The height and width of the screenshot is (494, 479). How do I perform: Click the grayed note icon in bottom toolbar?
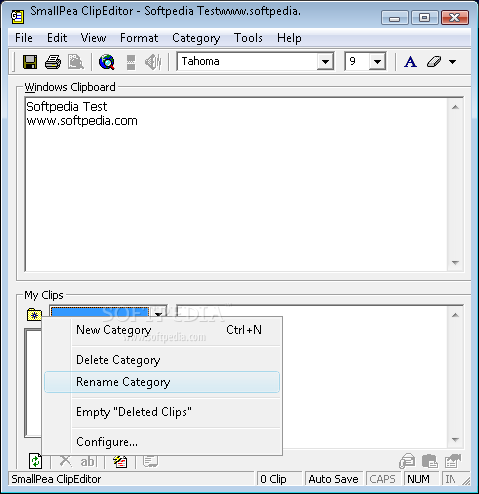tap(150, 461)
